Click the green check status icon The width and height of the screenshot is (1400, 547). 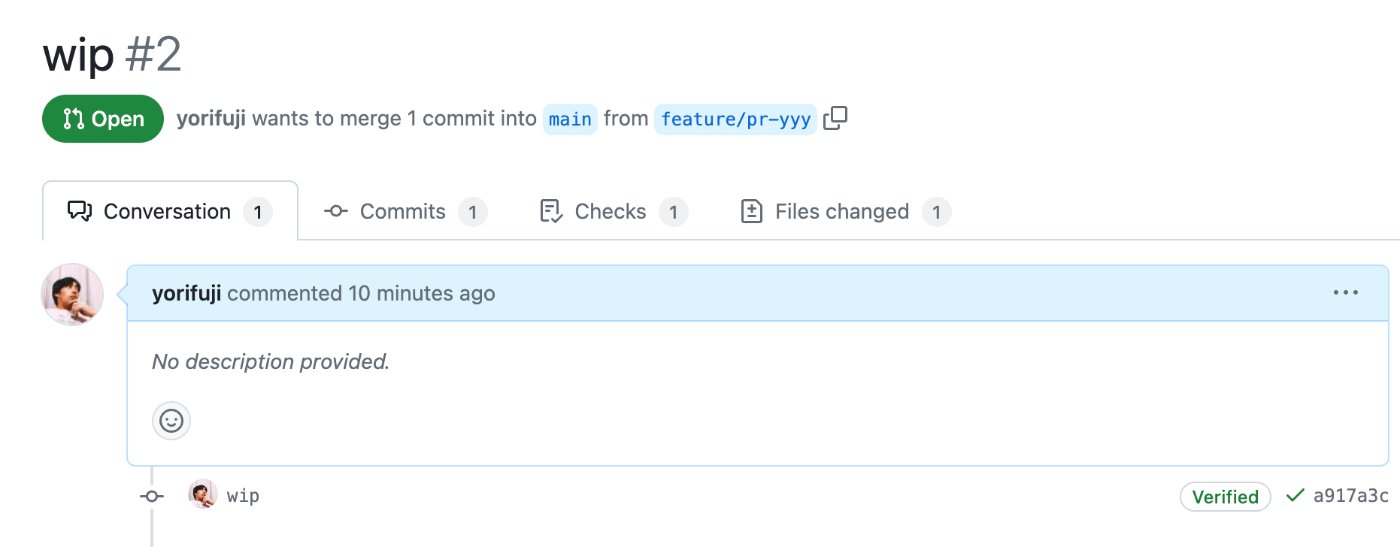click(1295, 495)
